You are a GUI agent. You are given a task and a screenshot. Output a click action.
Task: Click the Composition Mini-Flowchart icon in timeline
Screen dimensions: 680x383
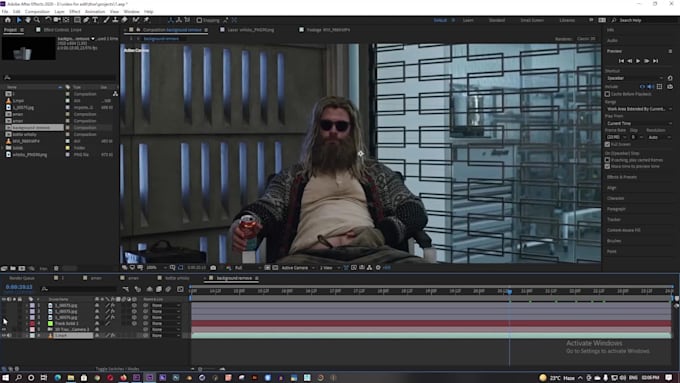(x=126, y=289)
